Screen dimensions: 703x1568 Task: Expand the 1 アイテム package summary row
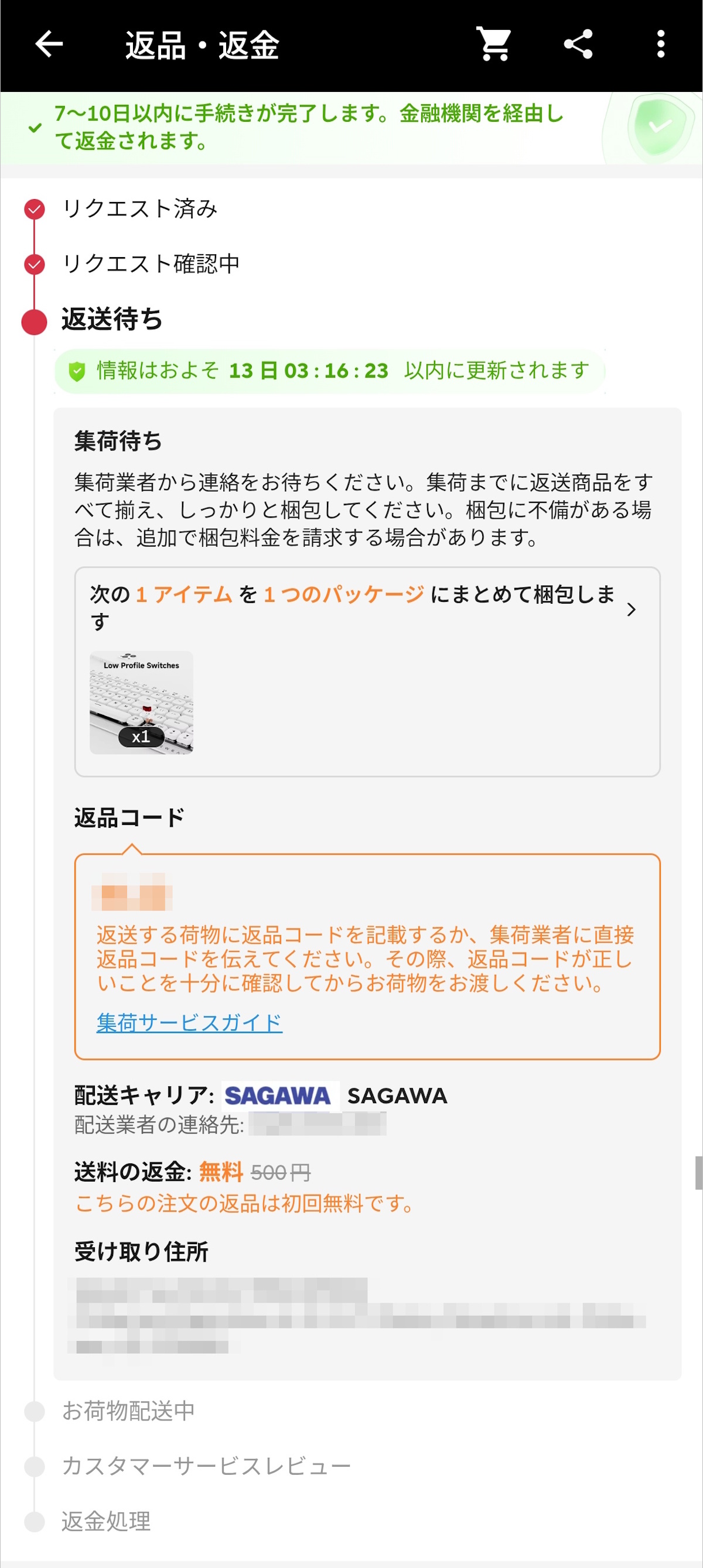point(352,607)
